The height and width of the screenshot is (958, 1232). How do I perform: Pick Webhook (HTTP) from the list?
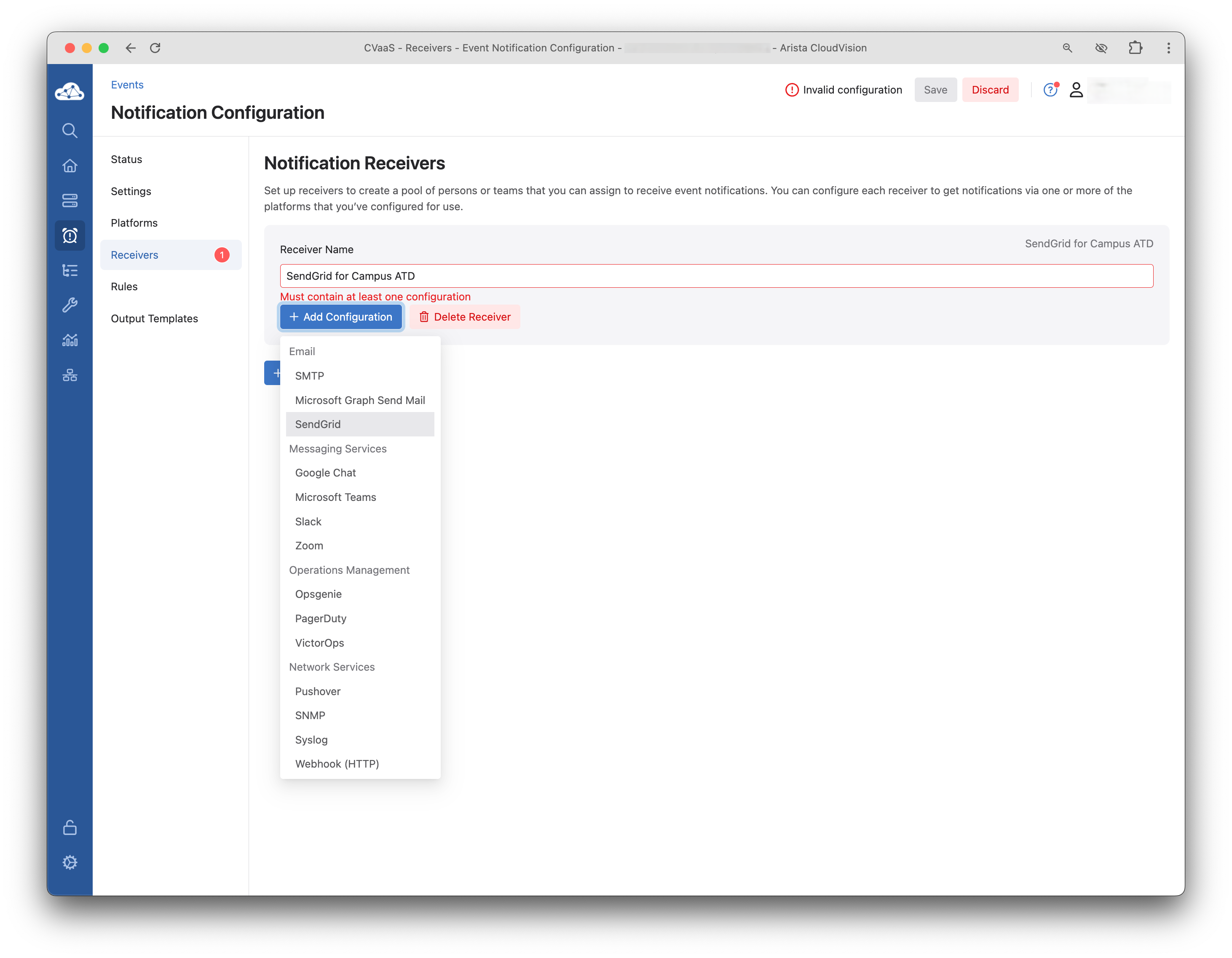coord(337,763)
